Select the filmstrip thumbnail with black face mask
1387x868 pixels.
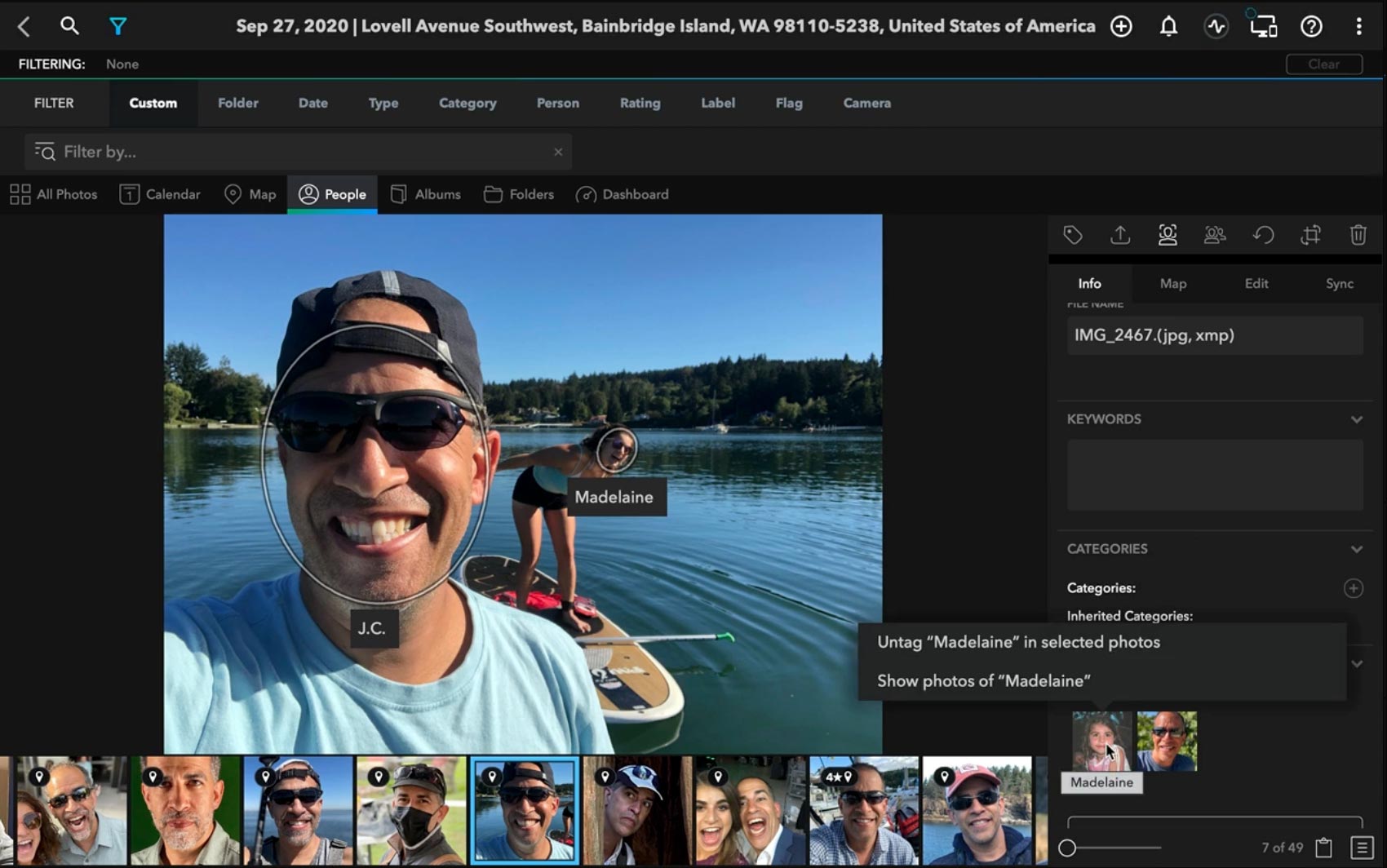[411, 810]
